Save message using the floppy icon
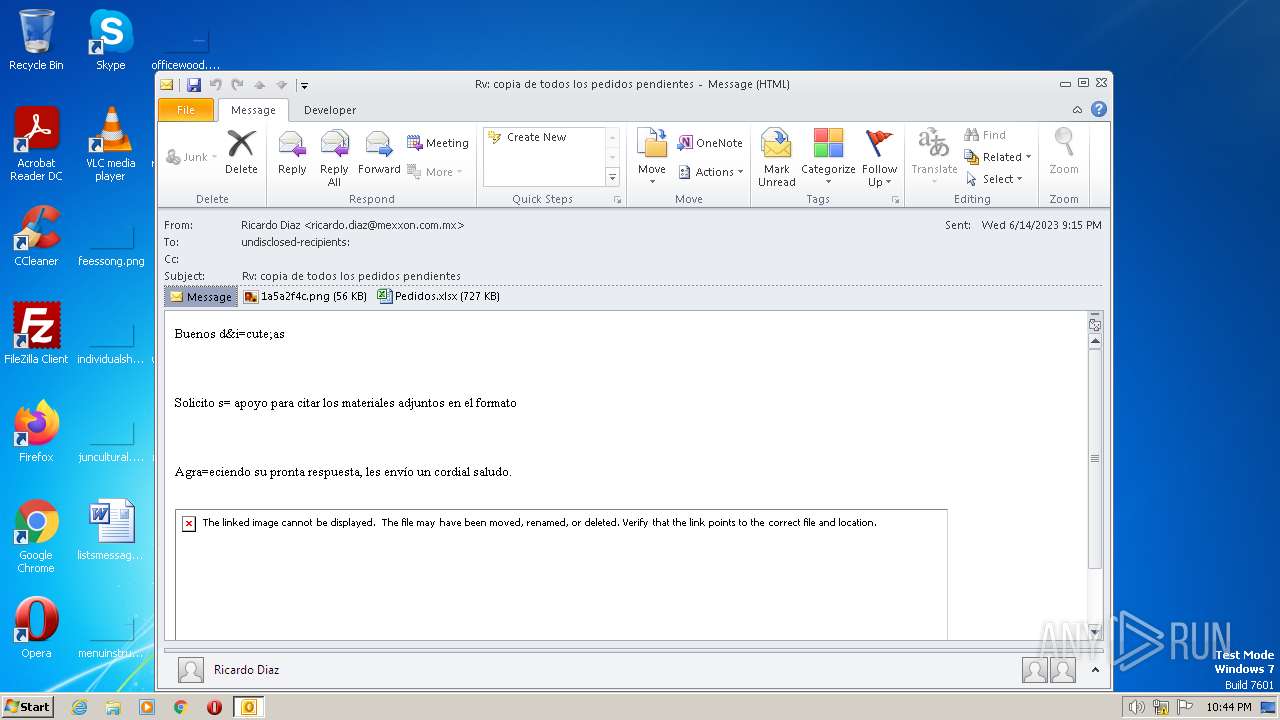Viewport: 1280px width, 720px height. point(193,85)
